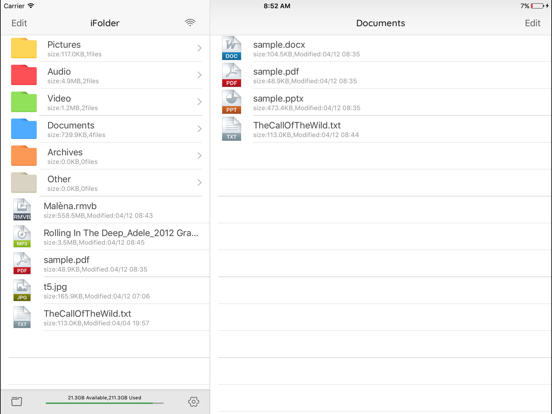Tap the PPT icon for sample.pptx

coord(231,102)
